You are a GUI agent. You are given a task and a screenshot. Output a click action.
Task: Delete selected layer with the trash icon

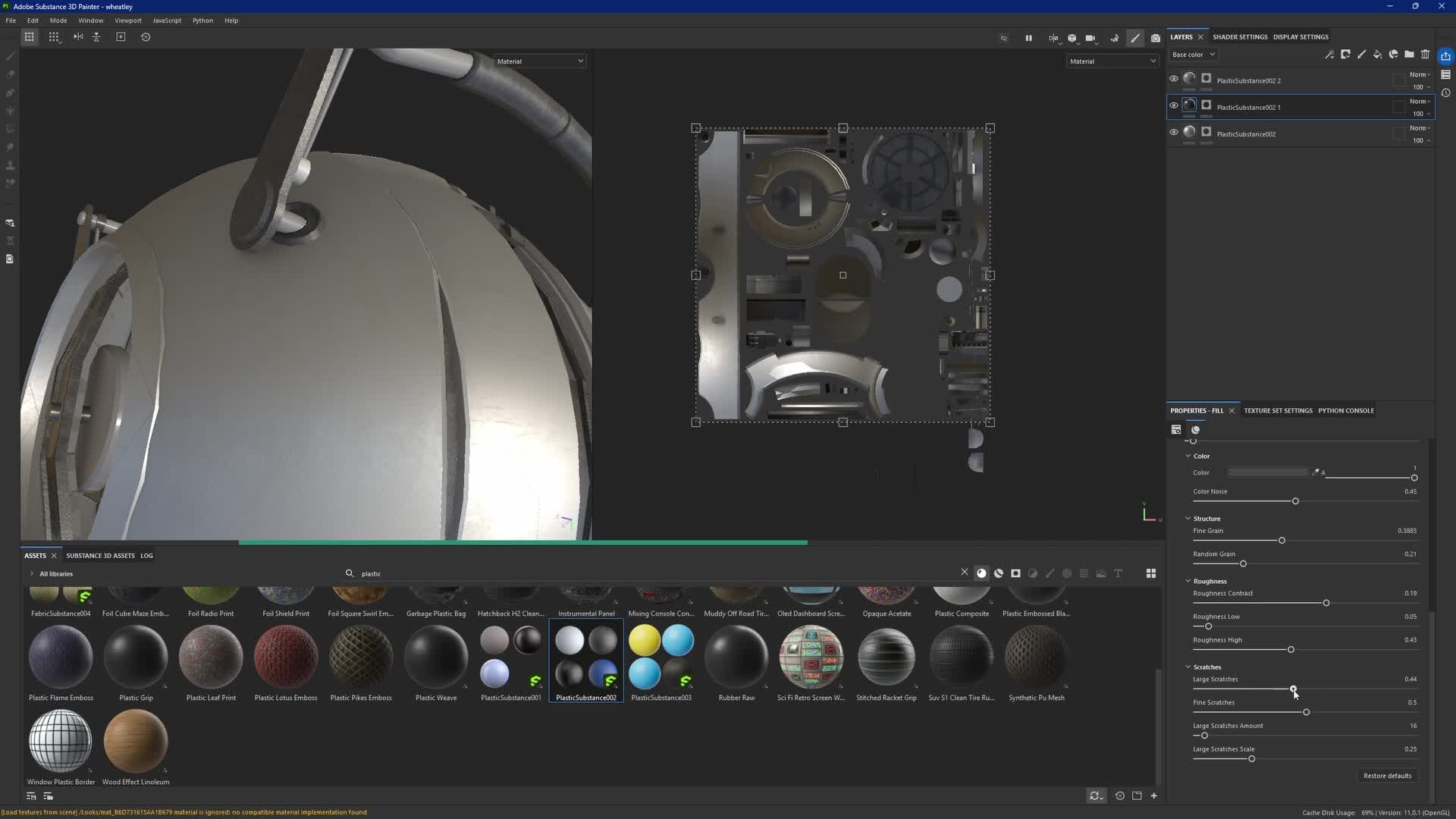coord(1426,55)
